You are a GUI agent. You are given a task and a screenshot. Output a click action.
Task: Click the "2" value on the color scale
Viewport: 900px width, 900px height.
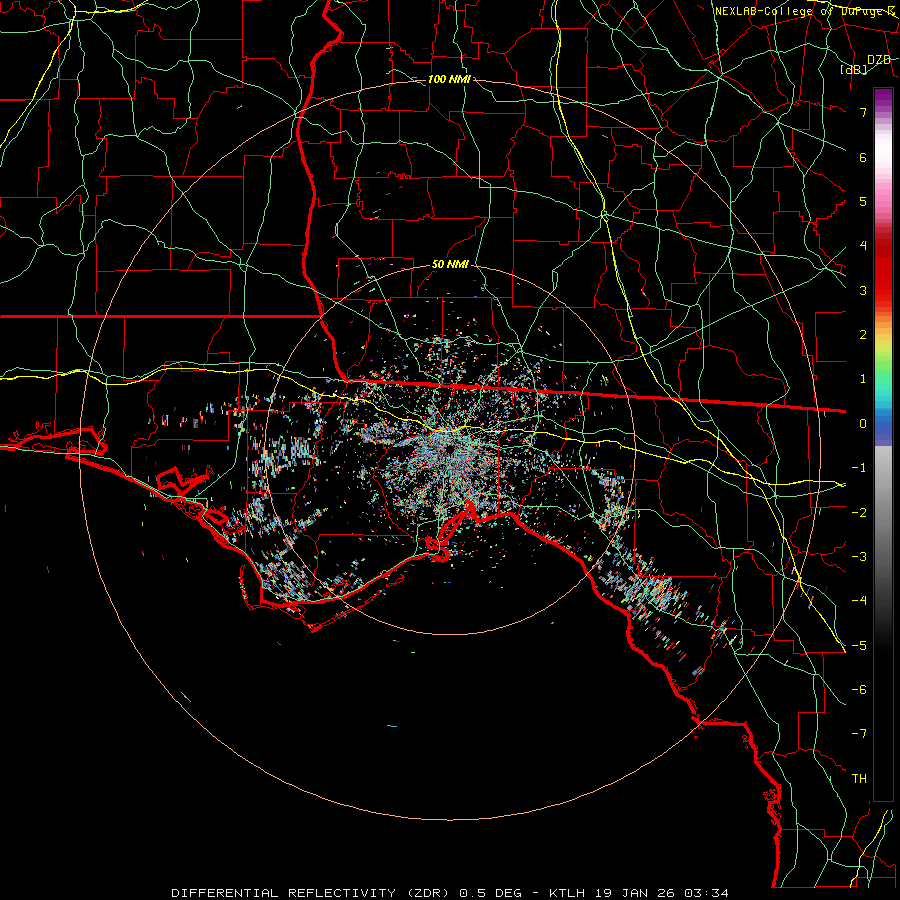[863, 335]
